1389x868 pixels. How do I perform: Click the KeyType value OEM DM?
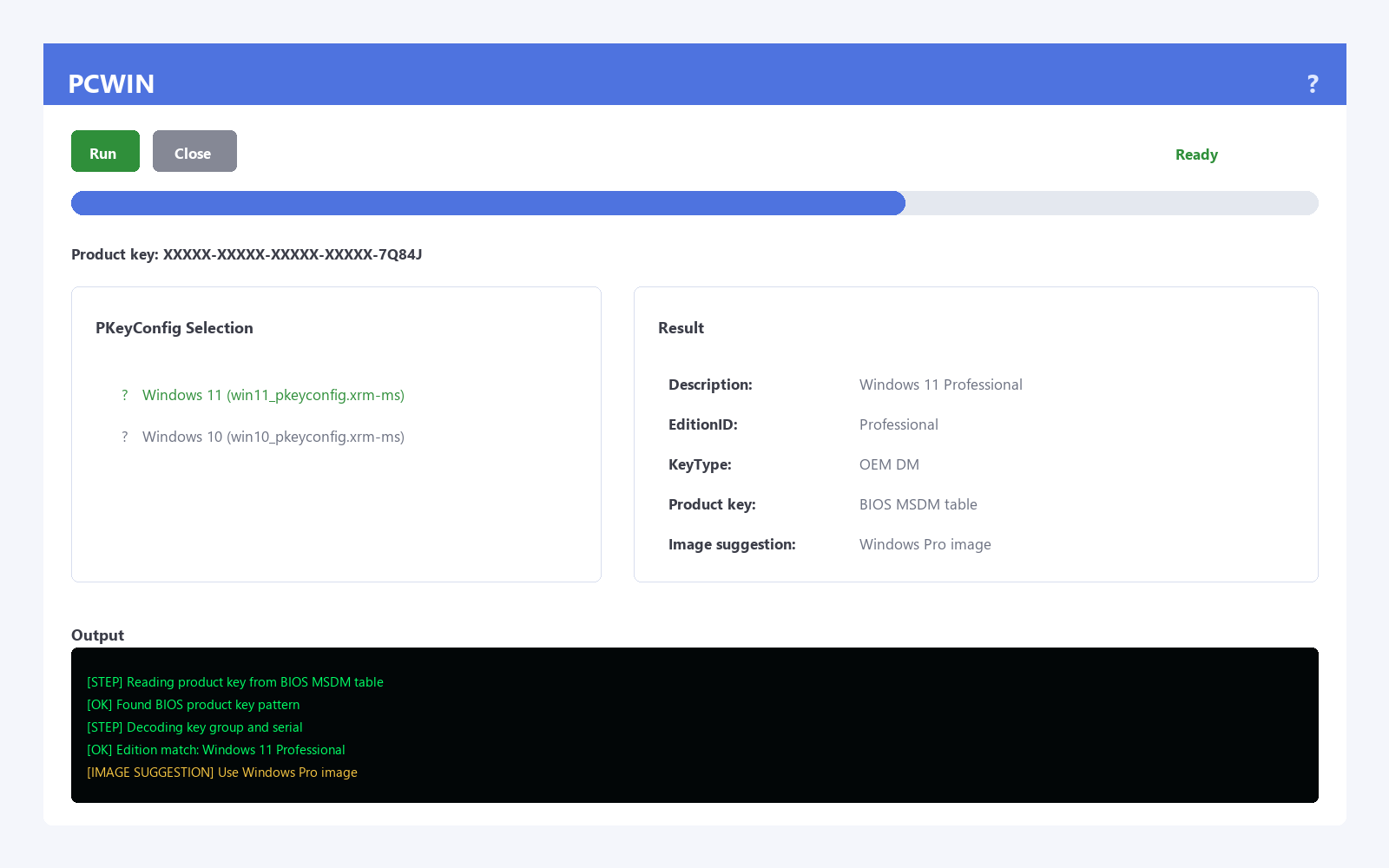(x=889, y=464)
